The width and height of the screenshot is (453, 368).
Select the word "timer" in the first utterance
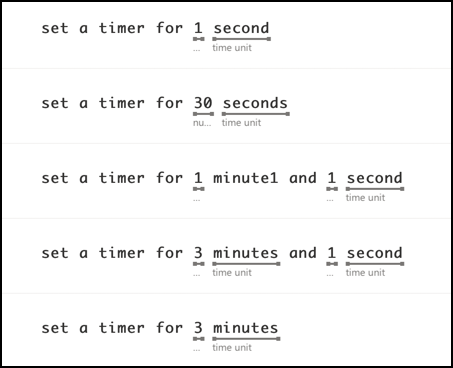122,28
